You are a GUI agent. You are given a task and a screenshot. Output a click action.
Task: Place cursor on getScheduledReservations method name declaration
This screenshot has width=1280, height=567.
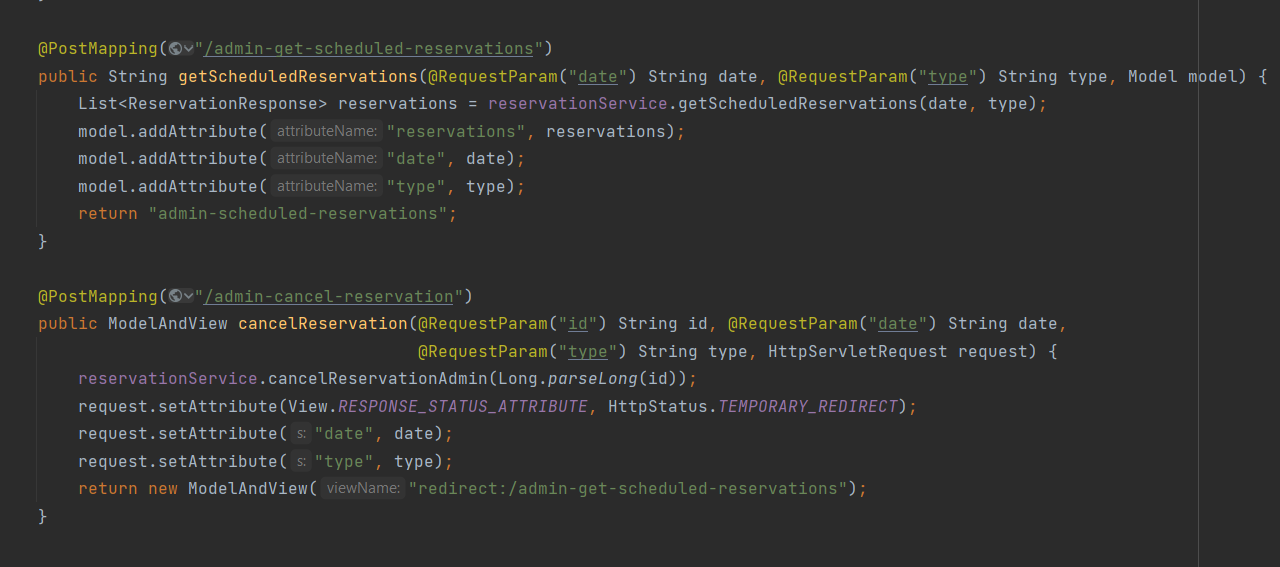point(297,76)
